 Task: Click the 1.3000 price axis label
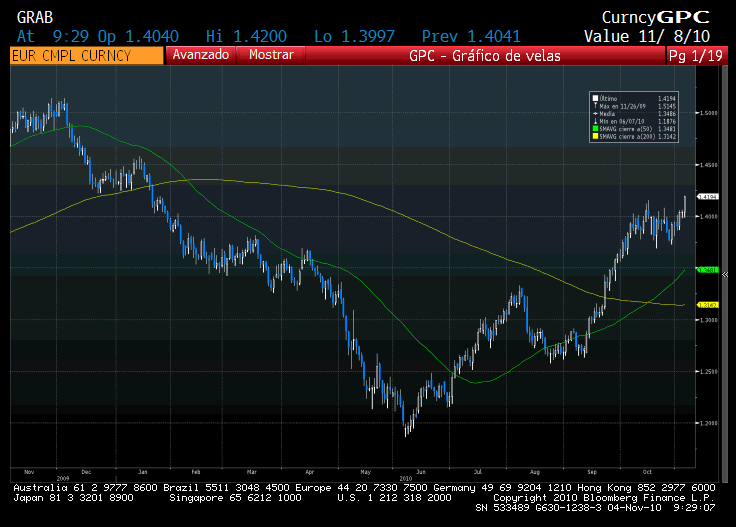pyautogui.click(x=709, y=320)
